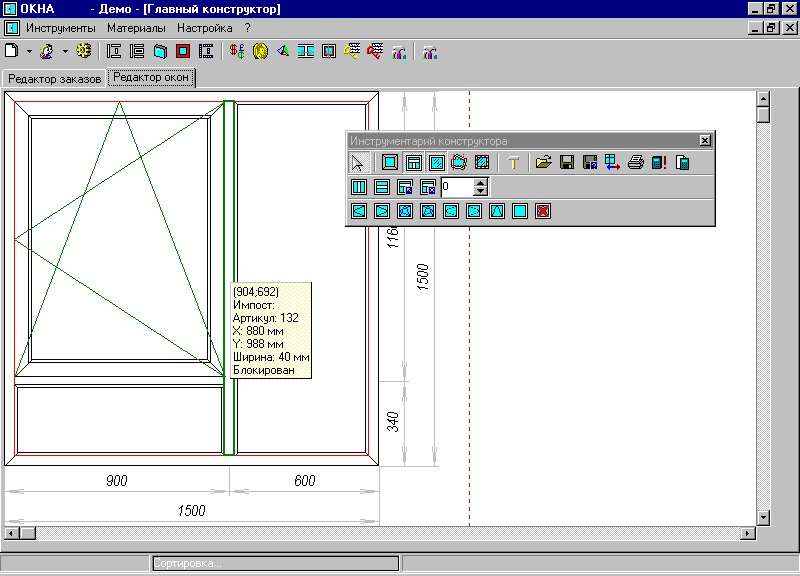Increase value with the spinner up arrow
Image resolution: width=800 pixels, height=576 pixels.
click(x=481, y=182)
